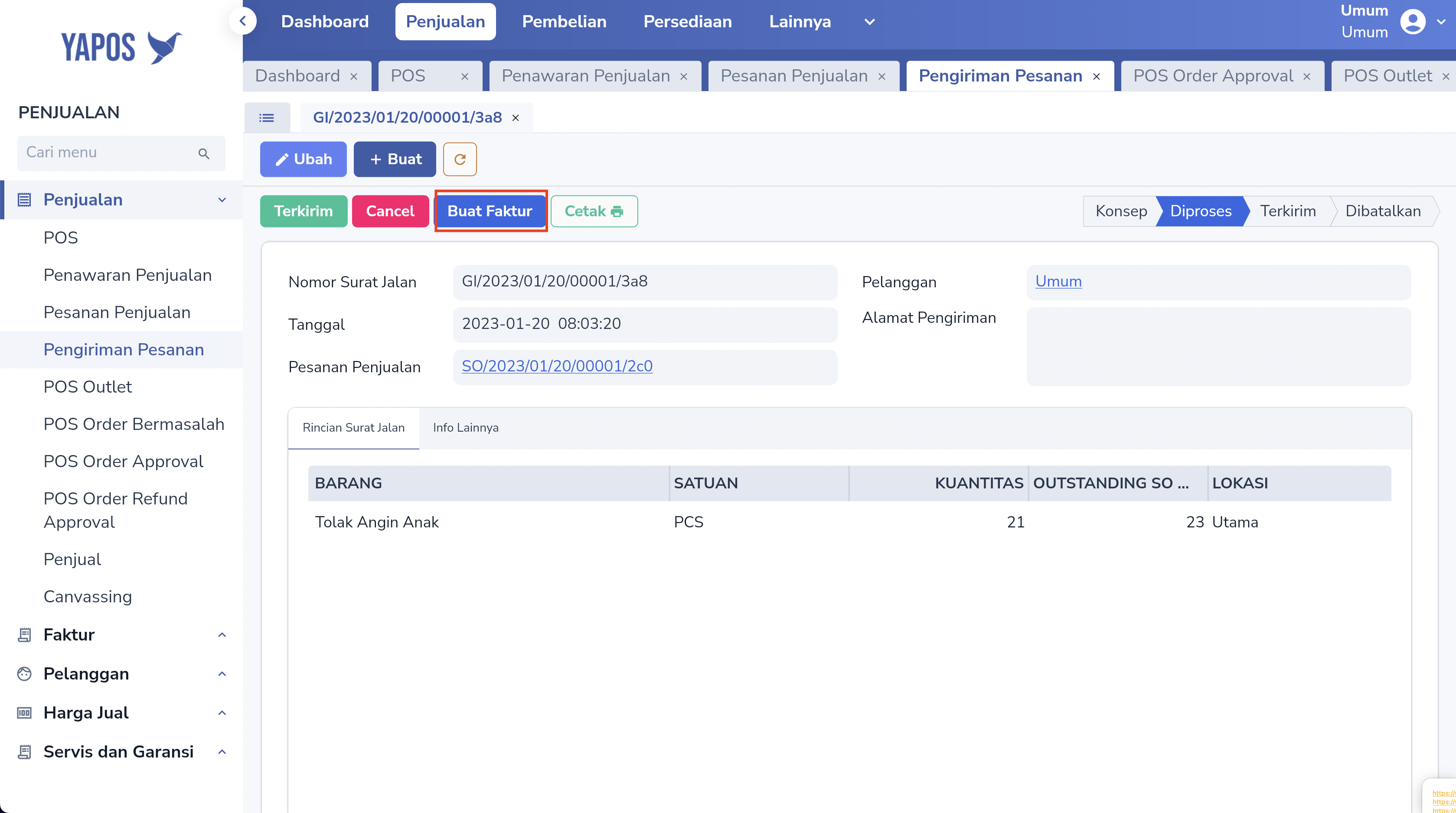The width and height of the screenshot is (1456, 813).
Task: Click the Cari menu search field
Action: pos(121,153)
